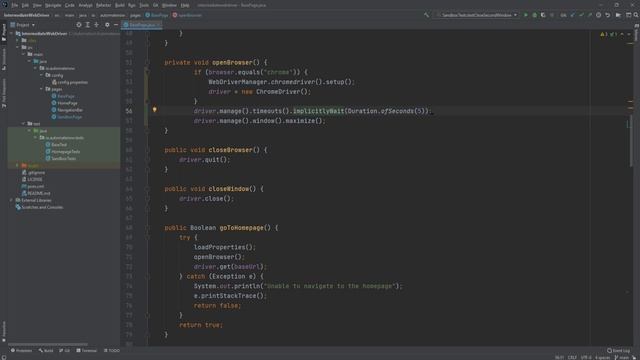Click the Expand All icon in Project panel

click(x=87, y=25)
